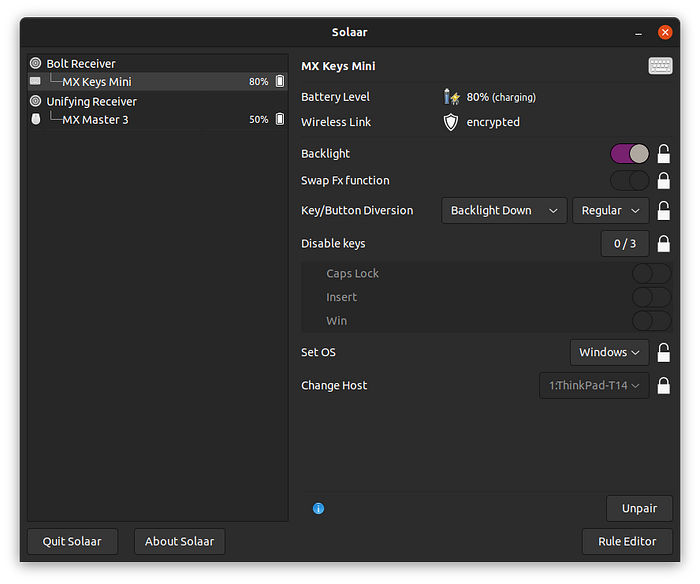This screenshot has width=700, height=584.
Task: Close the Solaar window
Action: click(665, 32)
